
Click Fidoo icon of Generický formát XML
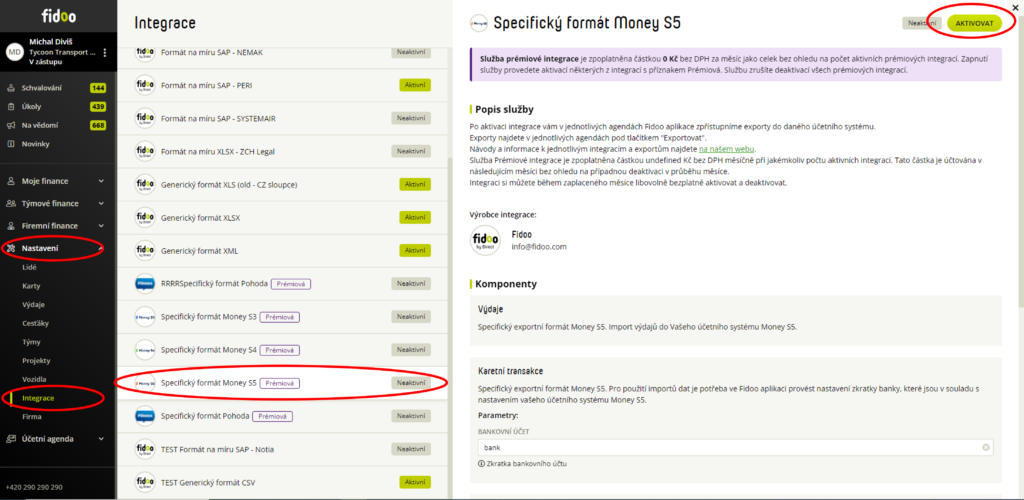coord(145,251)
